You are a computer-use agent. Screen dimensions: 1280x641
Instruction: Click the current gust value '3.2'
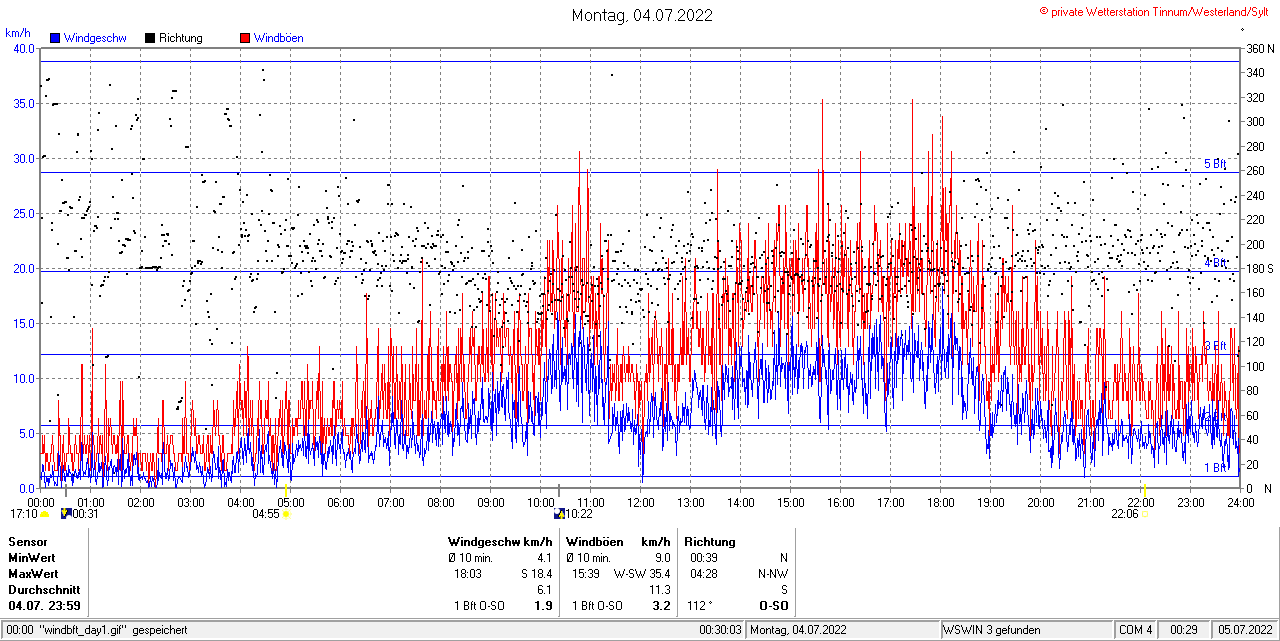point(661,606)
